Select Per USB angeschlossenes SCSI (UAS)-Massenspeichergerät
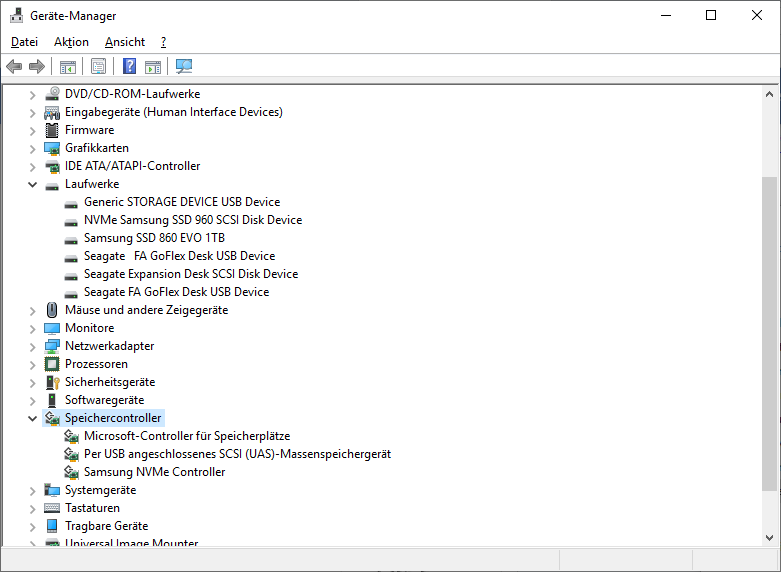The height and width of the screenshot is (572, 781). pyautogui.click(x=237, y=454)
